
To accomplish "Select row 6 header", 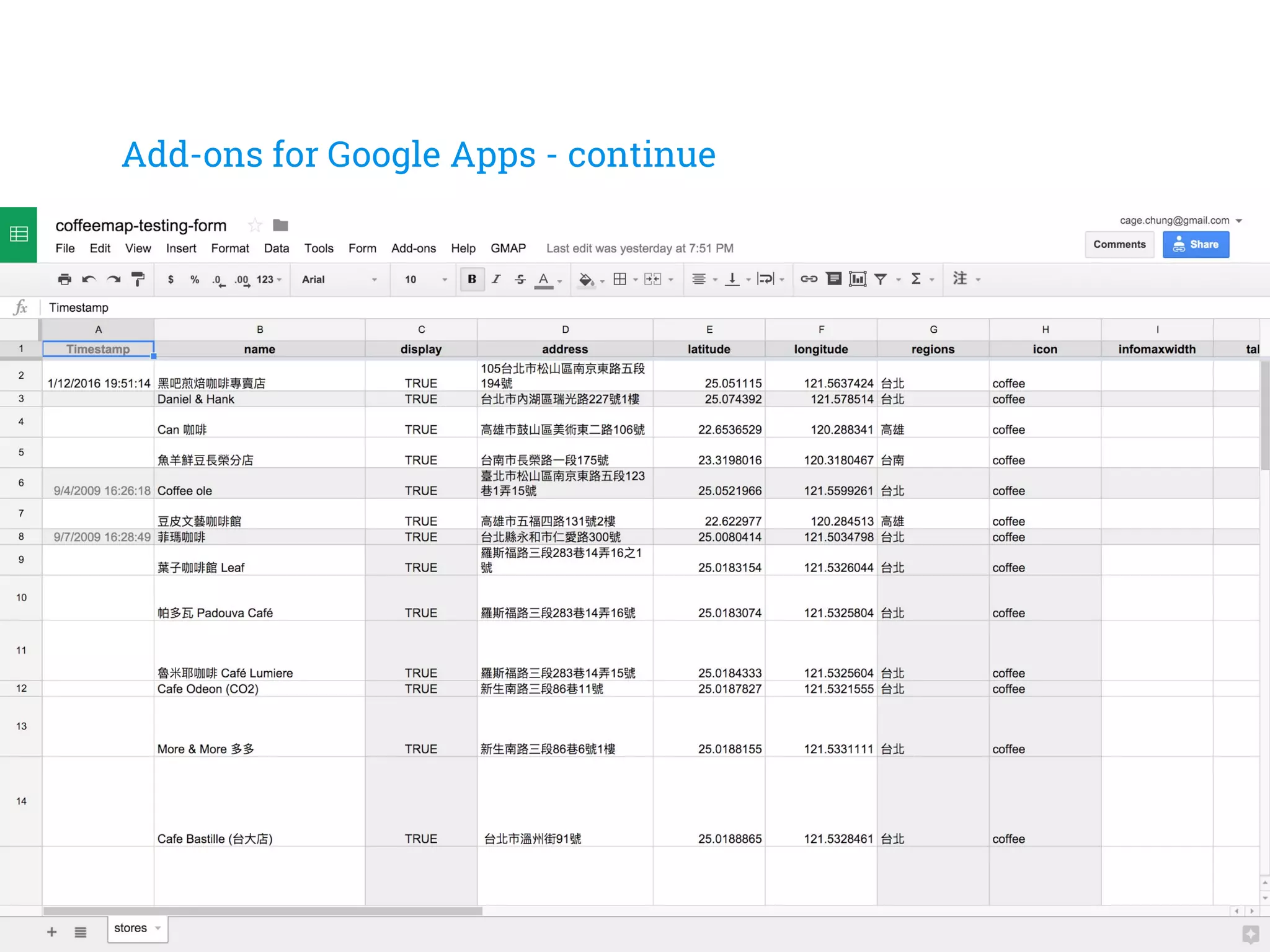I will click(x=21, y=483).
